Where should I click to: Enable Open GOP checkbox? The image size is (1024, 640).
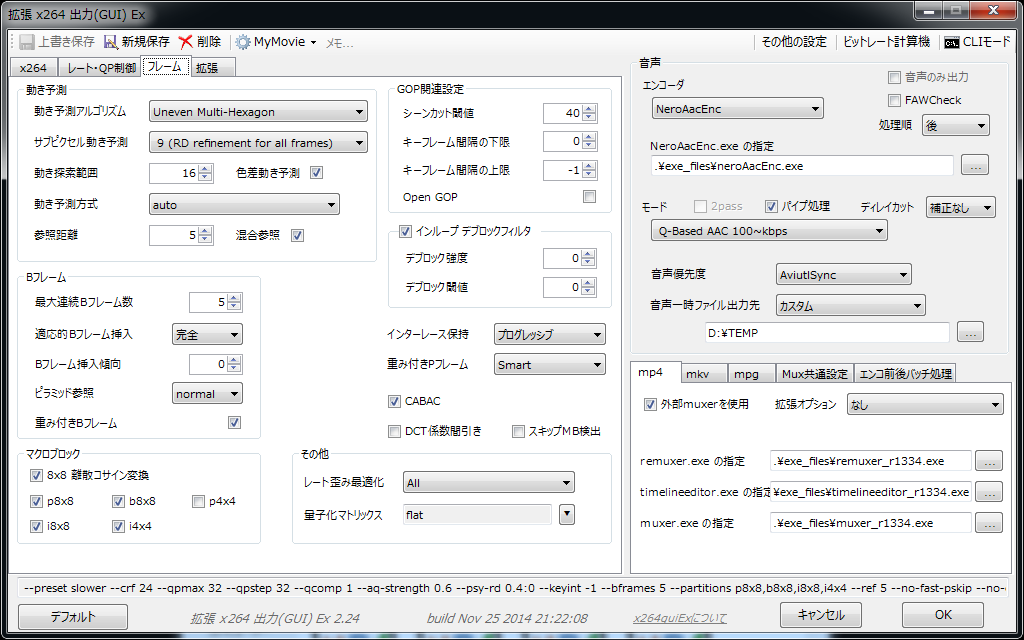tap(589, 197)
